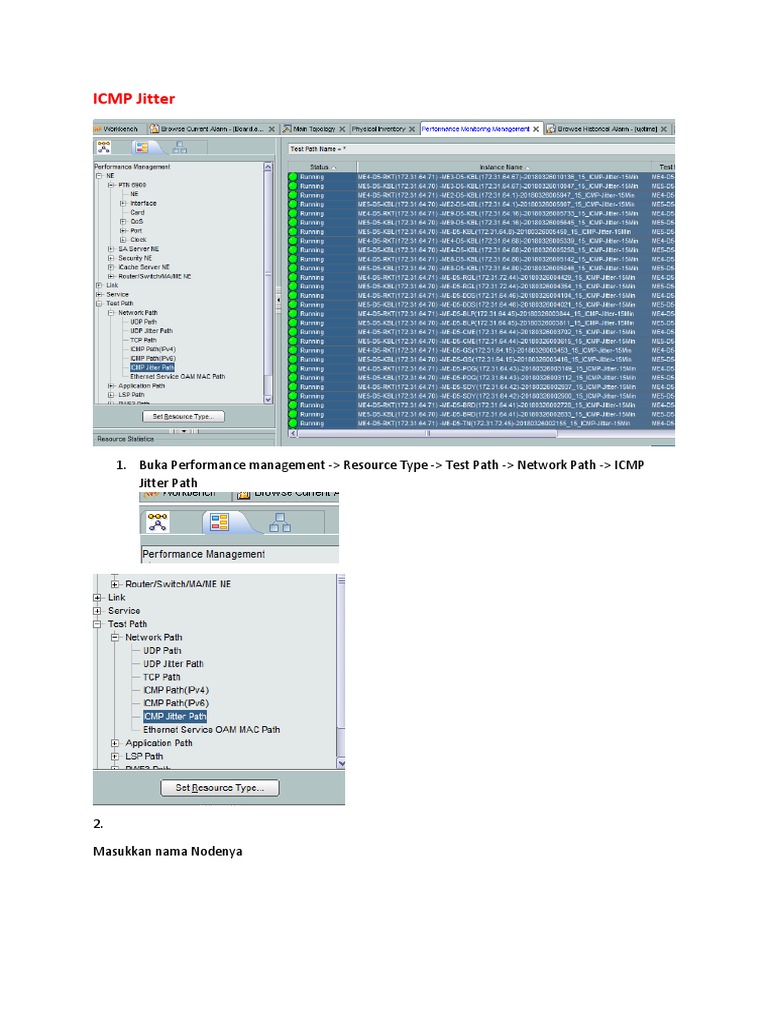Image resolution: width=768 pixels, height=1024 pixels.
Task: Expand Service node in the enlarged tree
Action: [97, 611]
